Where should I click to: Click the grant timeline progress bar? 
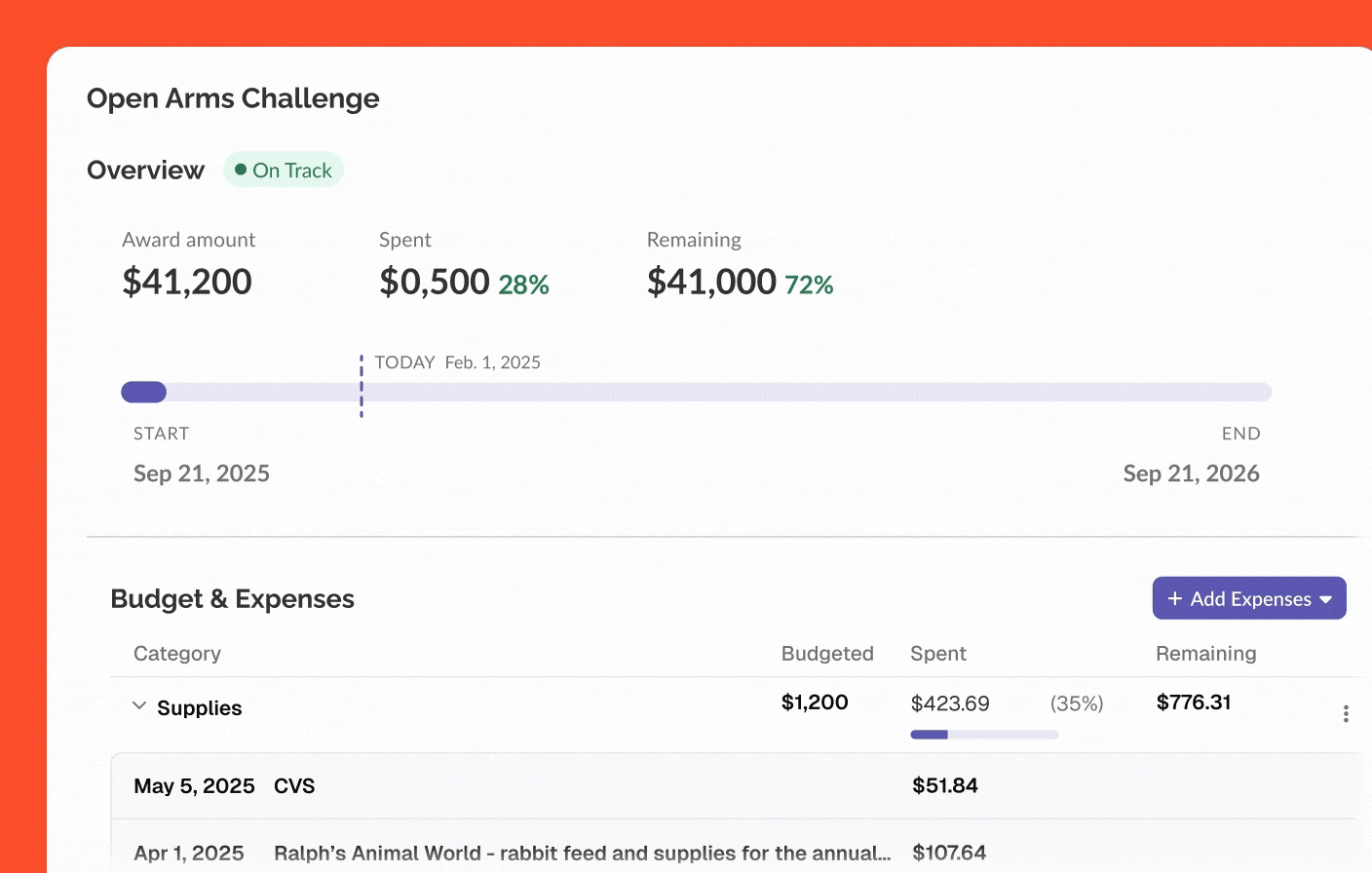pyautogui.click(x=697, y=392)
